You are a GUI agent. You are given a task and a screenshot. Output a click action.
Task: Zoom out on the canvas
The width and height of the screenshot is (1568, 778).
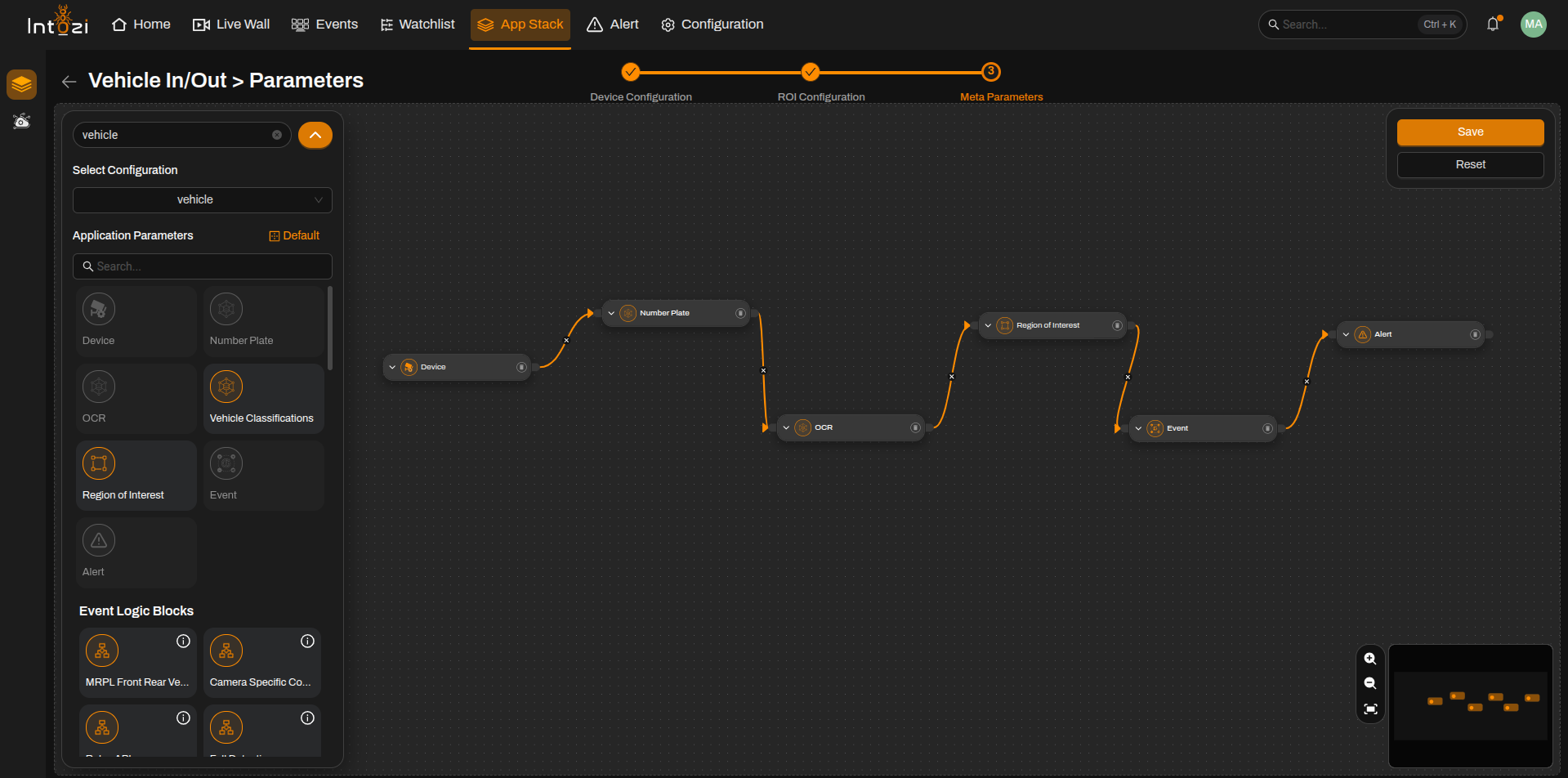coord(1370,684)
